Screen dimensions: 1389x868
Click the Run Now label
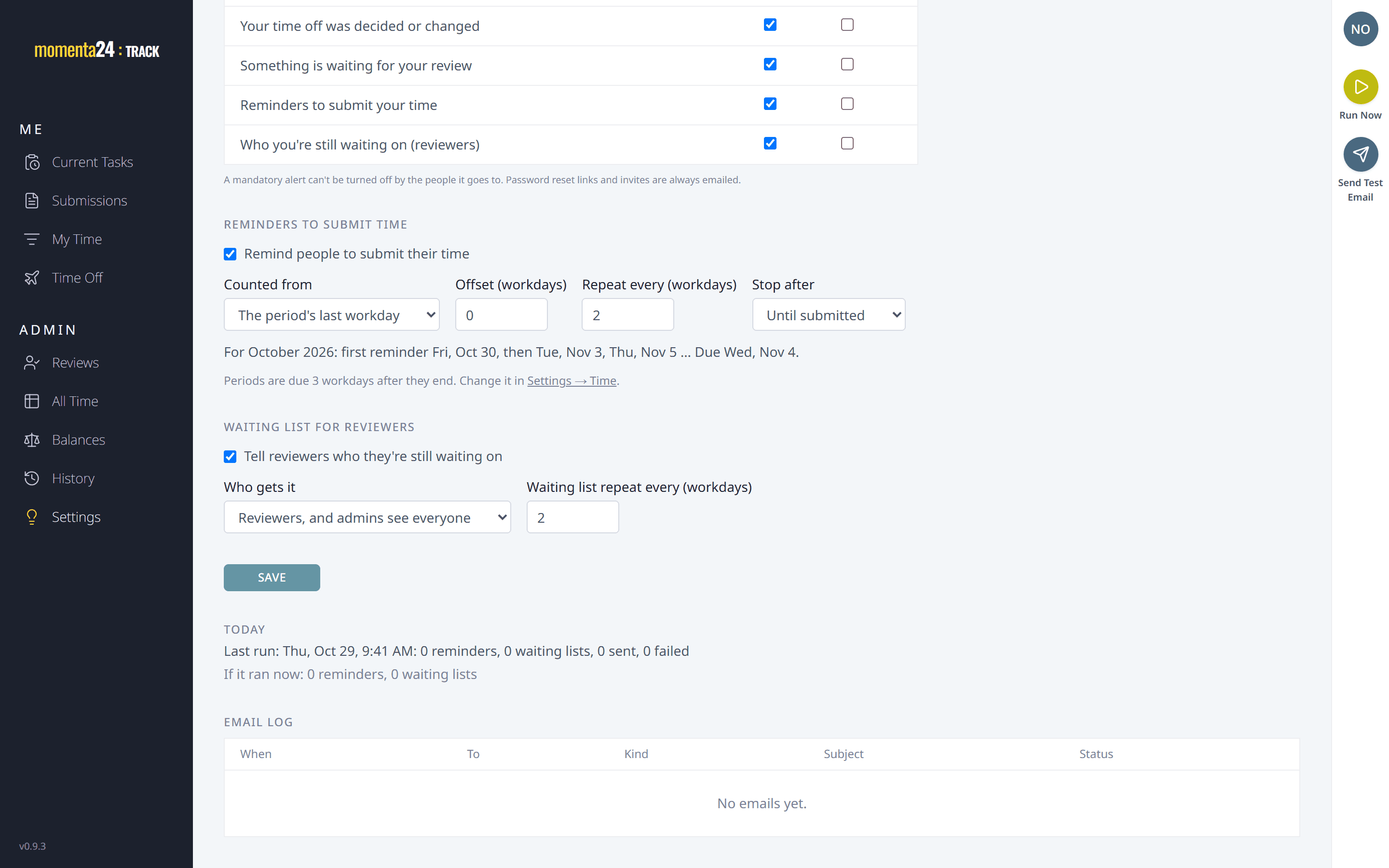[1360, 115]
